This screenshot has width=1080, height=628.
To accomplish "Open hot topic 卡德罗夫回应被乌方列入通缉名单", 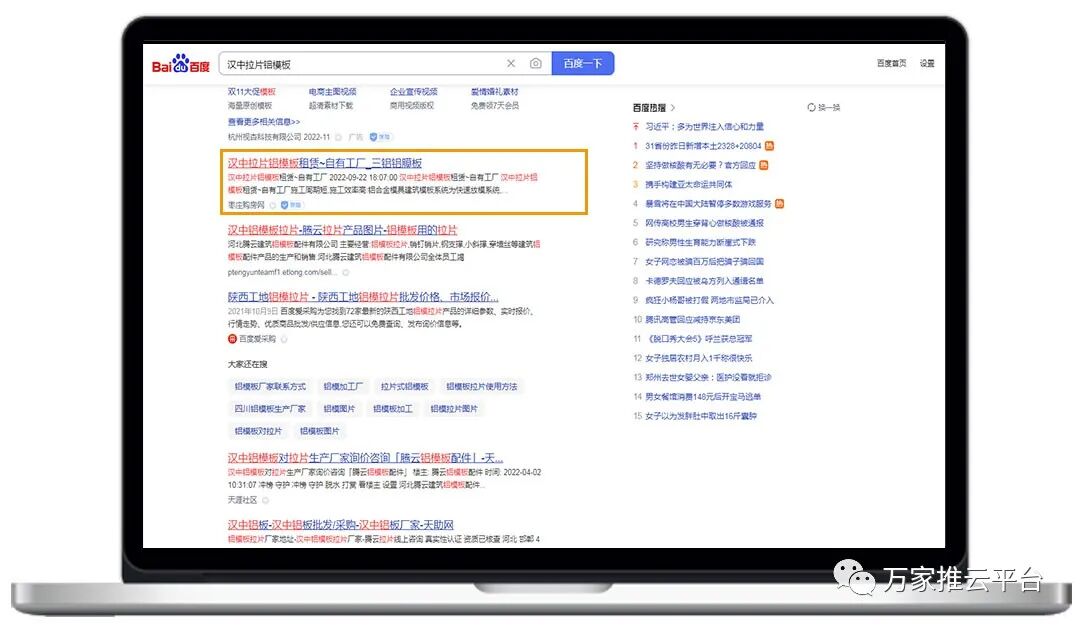I will (x=705, y=281).
